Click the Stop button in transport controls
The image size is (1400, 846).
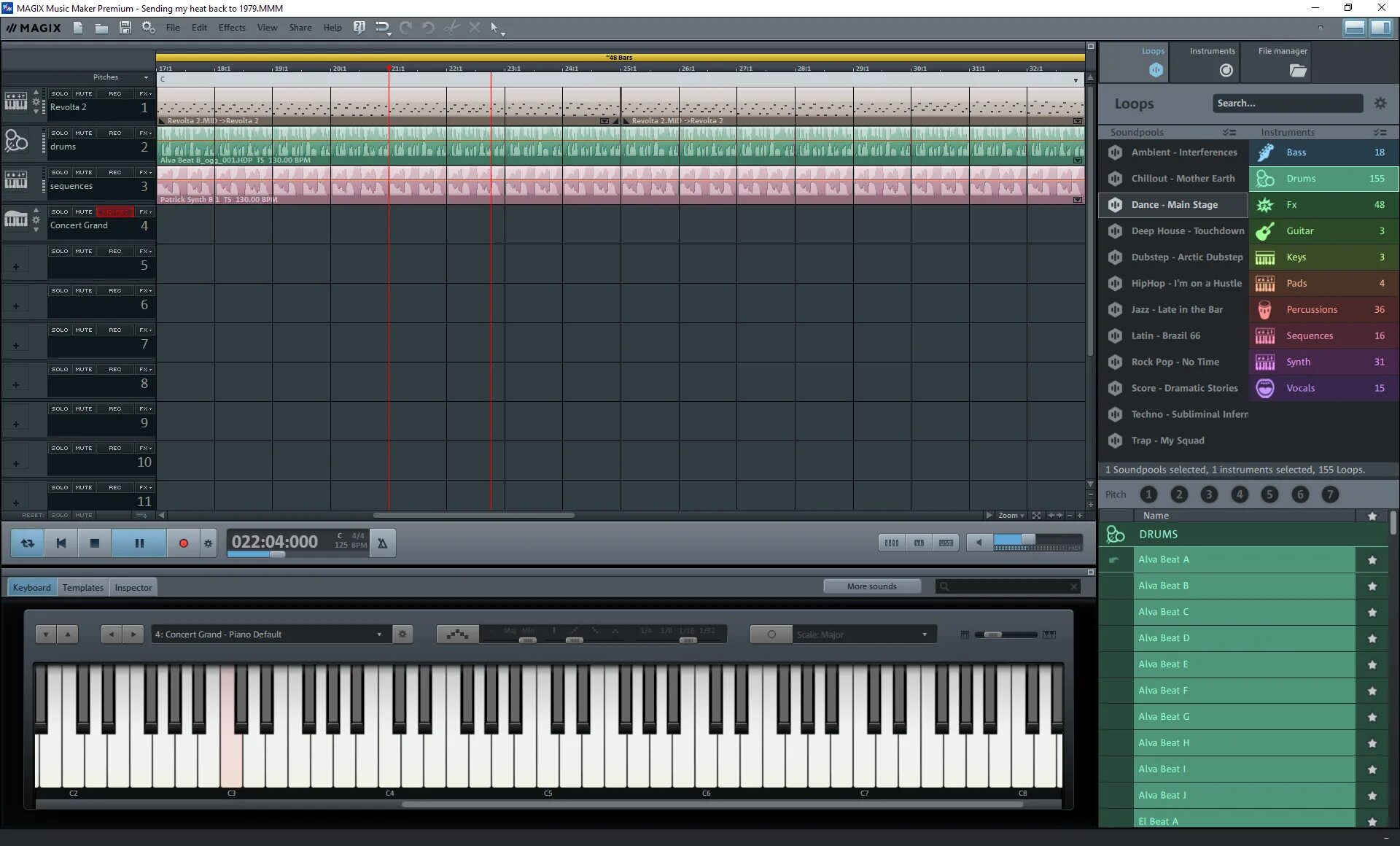click(94, 542)
